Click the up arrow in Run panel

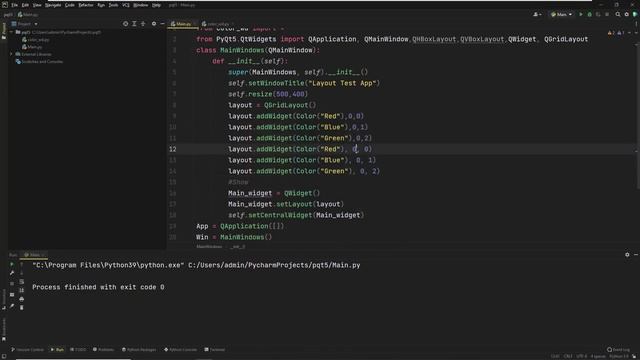pos(22,264)
